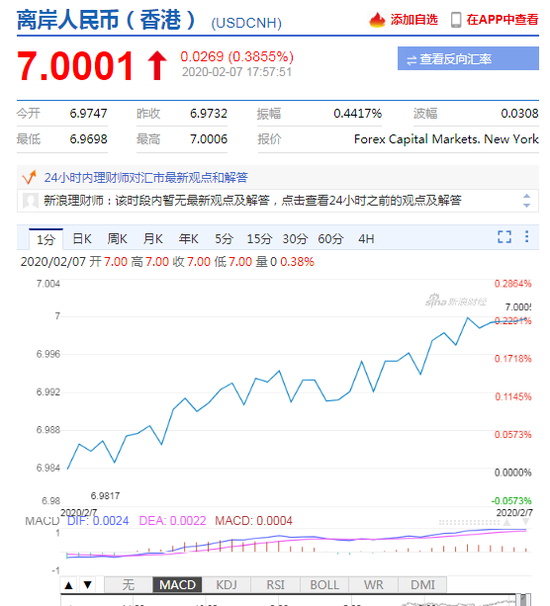Click the 新浪理财师 notice text link

(252, 201)
